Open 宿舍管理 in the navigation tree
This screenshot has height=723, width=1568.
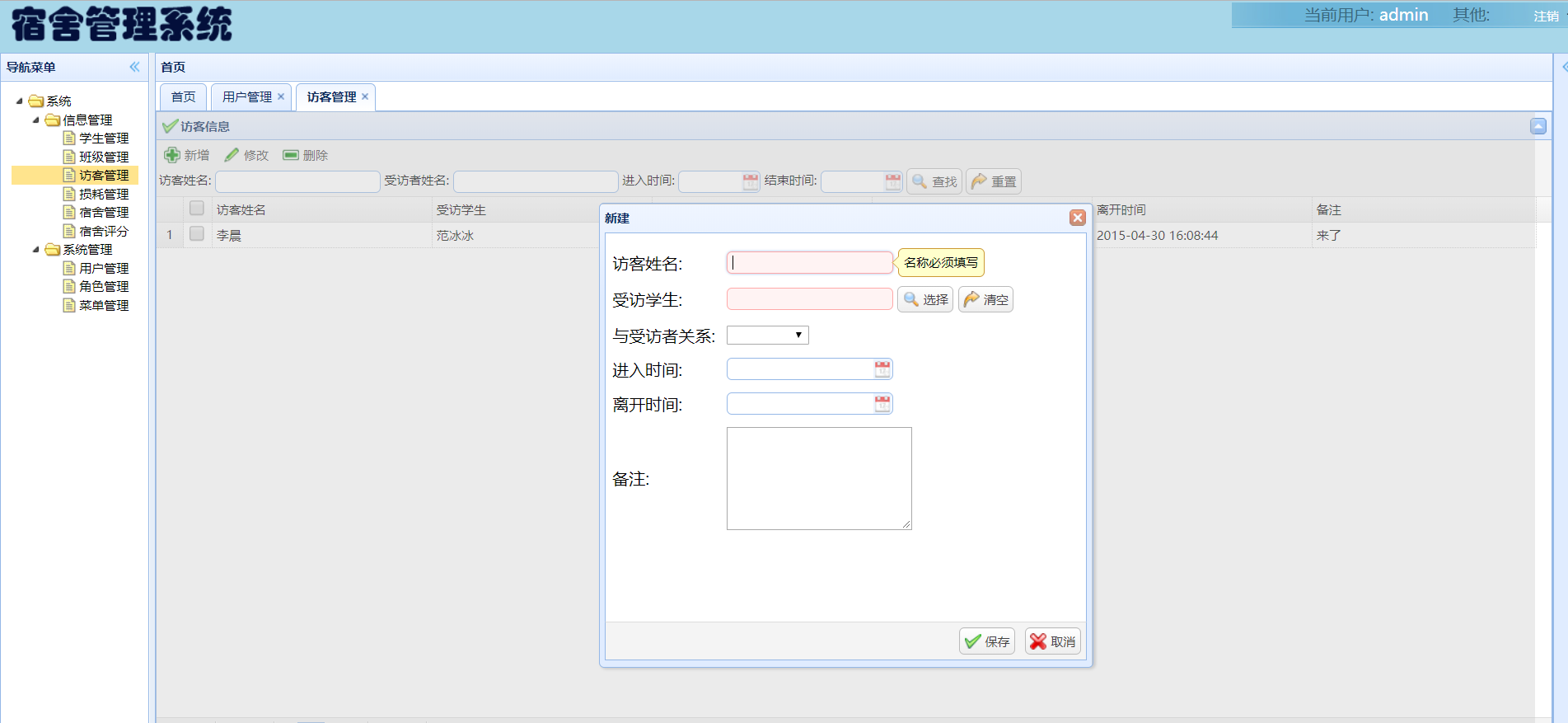[x=104, y=212]
